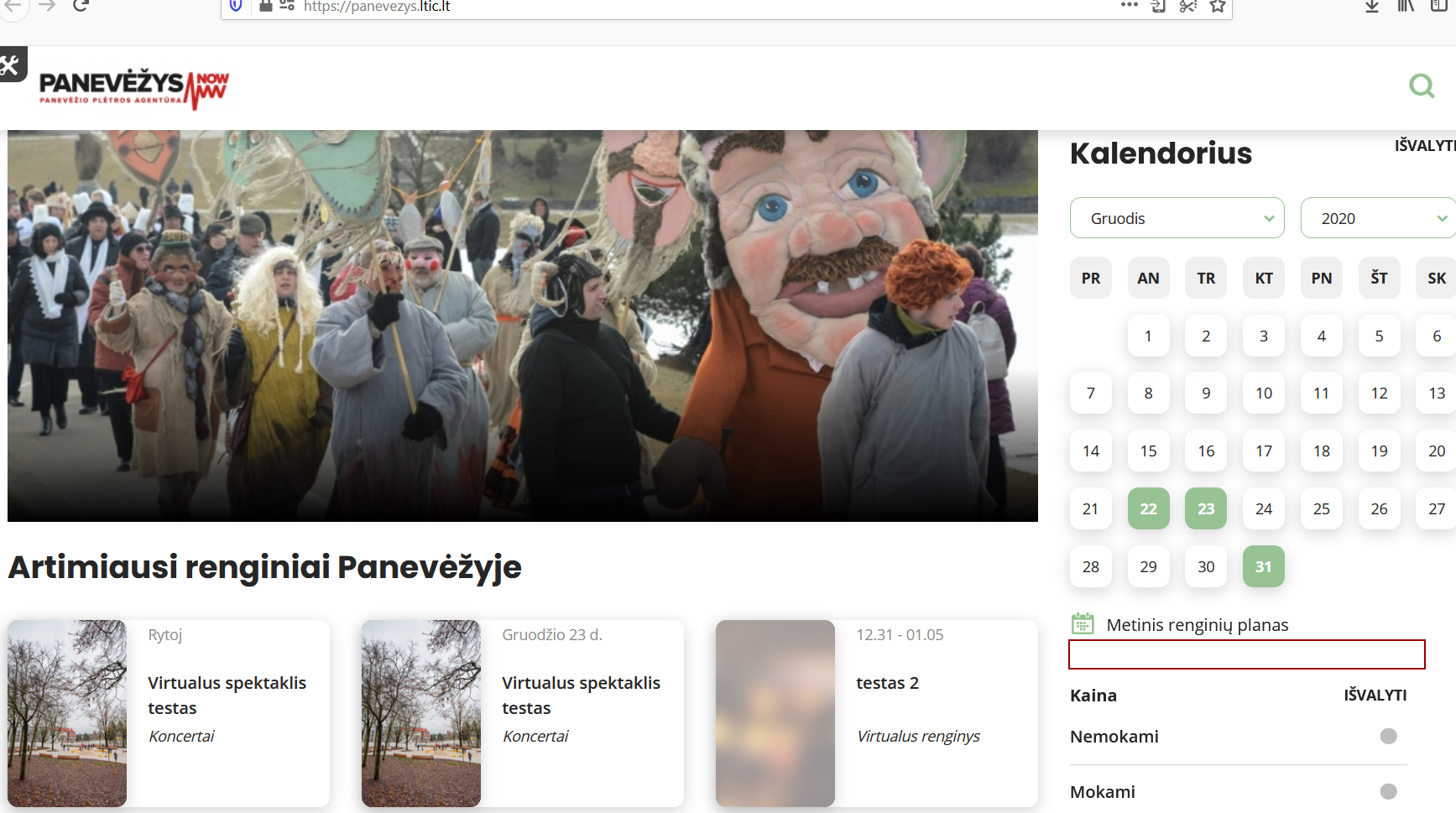Toggle the Nemokami price filter
This screenshot has width=1456, height=813.
[1388, 736]
